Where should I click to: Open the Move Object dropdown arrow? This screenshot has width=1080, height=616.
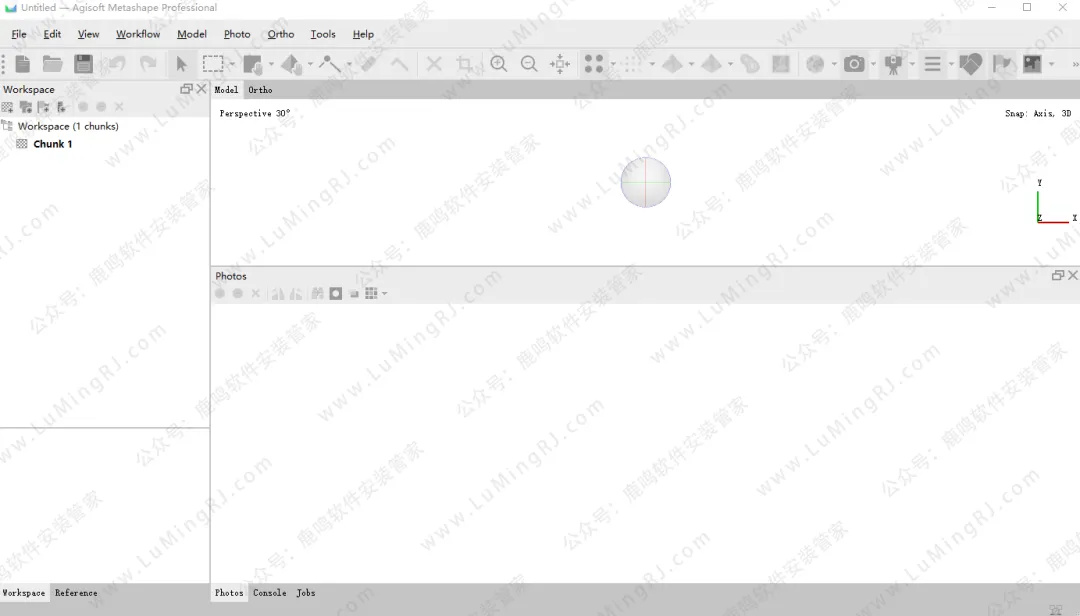(x=310, y=64)
